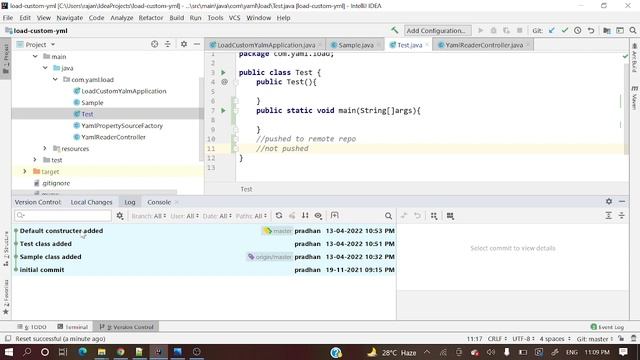Expand the resources folder
This screenshot has width=640, height=360.
45,148
